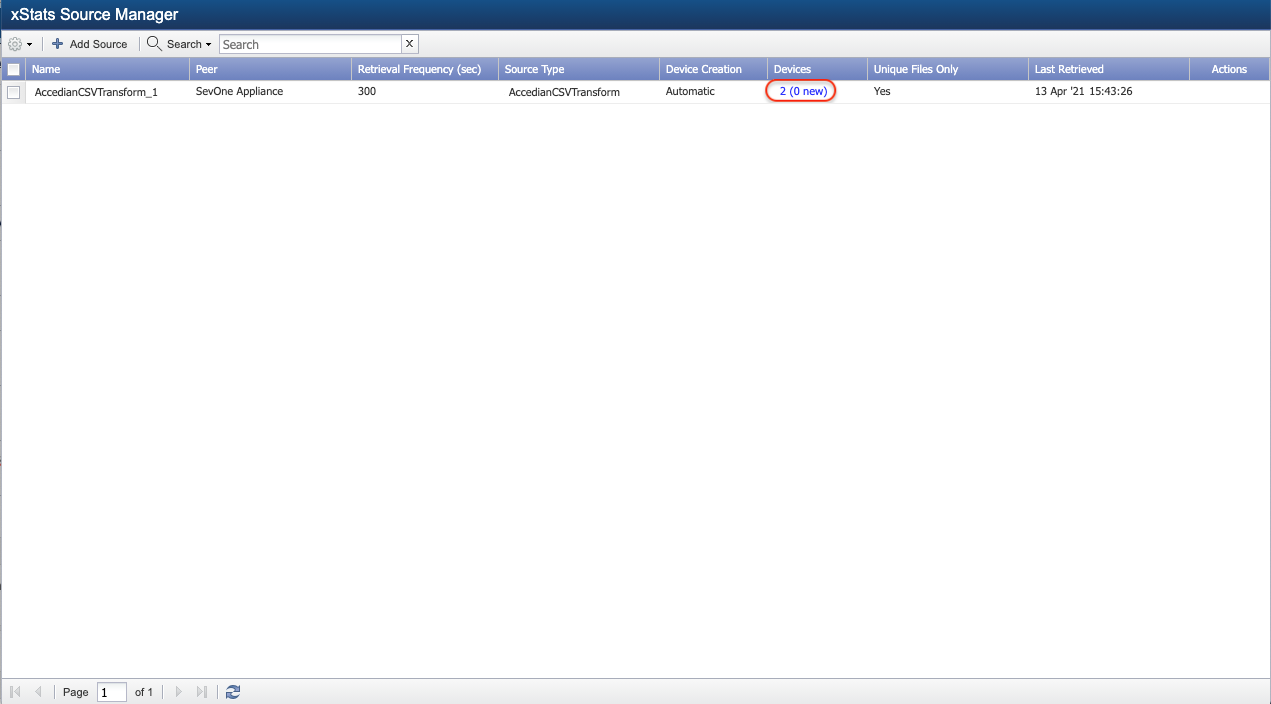Click the Last Retrieved column header
This screenshot has width=1271, height=704.
1108,69
